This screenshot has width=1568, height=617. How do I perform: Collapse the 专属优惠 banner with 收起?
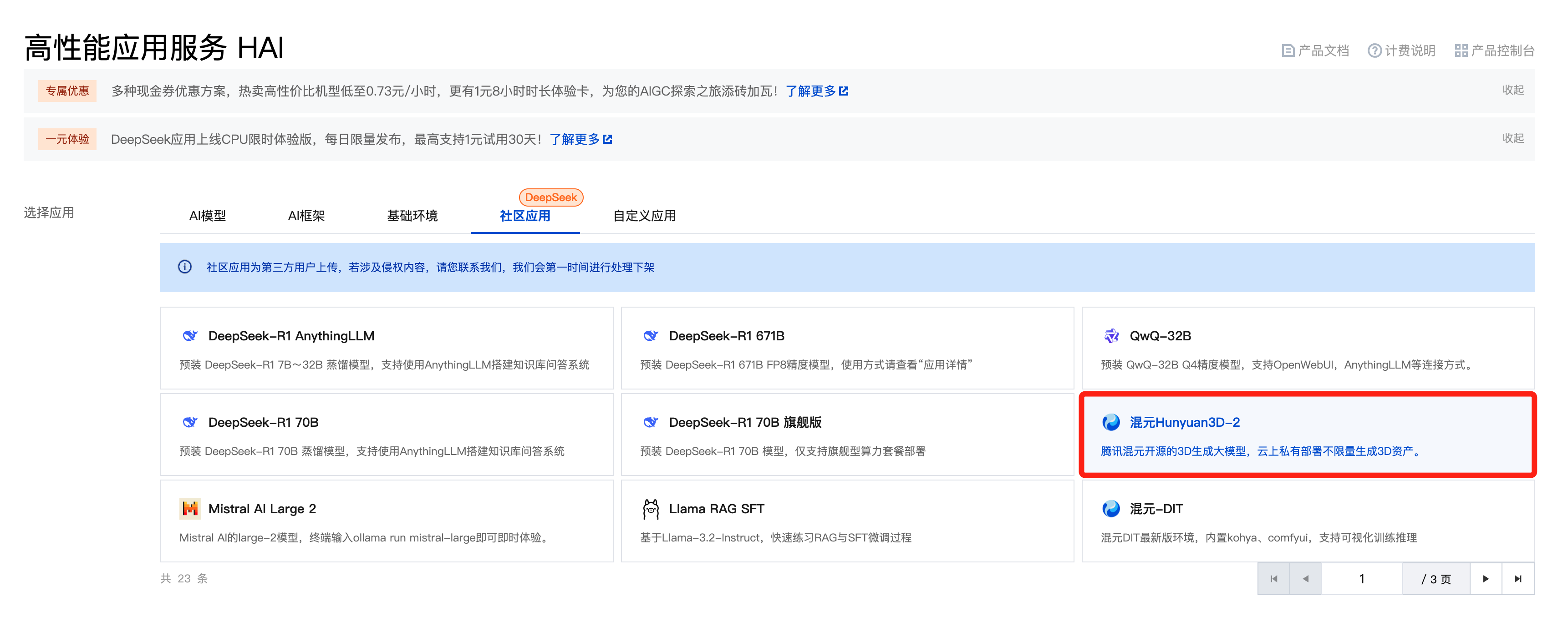[1513, 90]
